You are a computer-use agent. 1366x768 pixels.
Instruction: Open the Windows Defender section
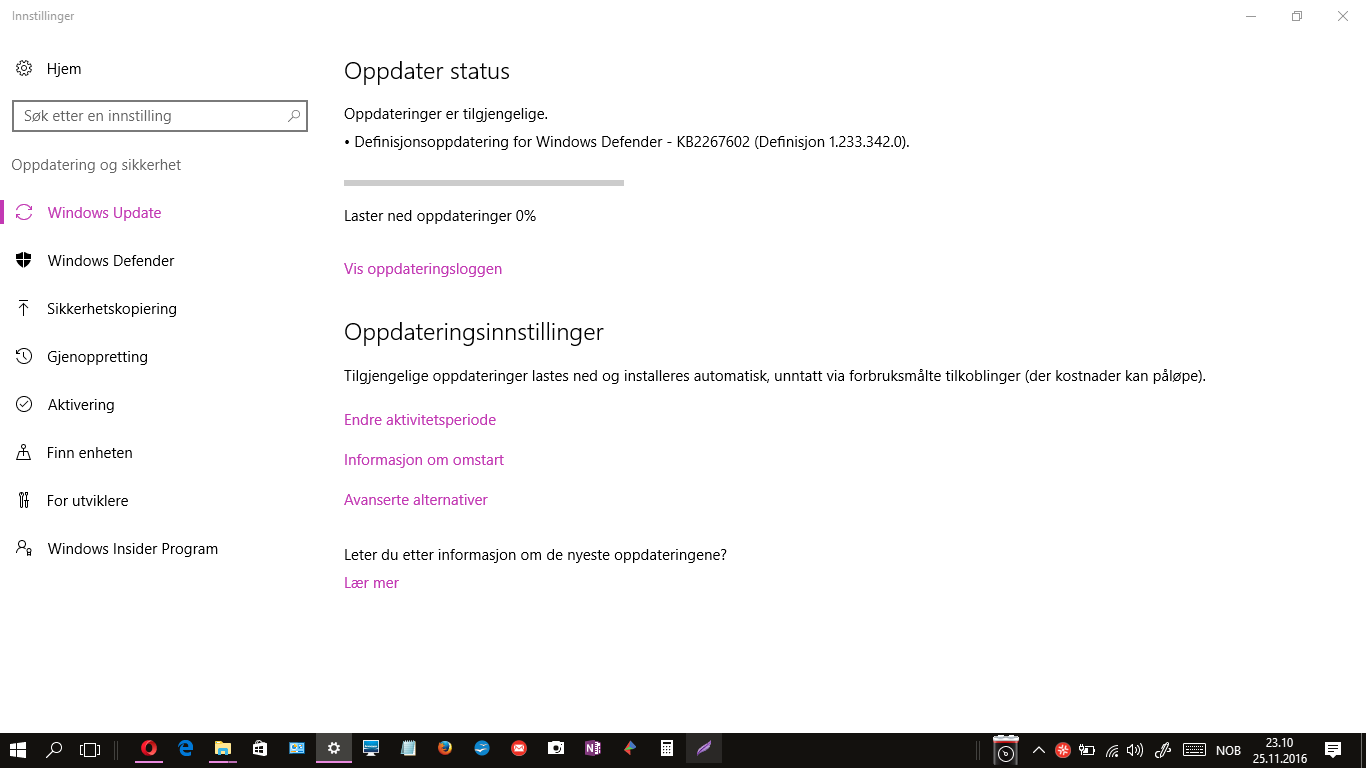[x=160, y=261]
